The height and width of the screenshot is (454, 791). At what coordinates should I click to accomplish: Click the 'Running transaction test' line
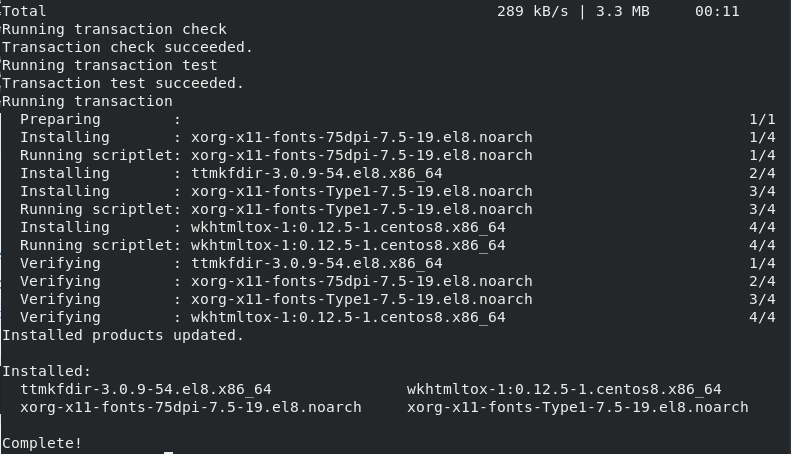[109, 66]
